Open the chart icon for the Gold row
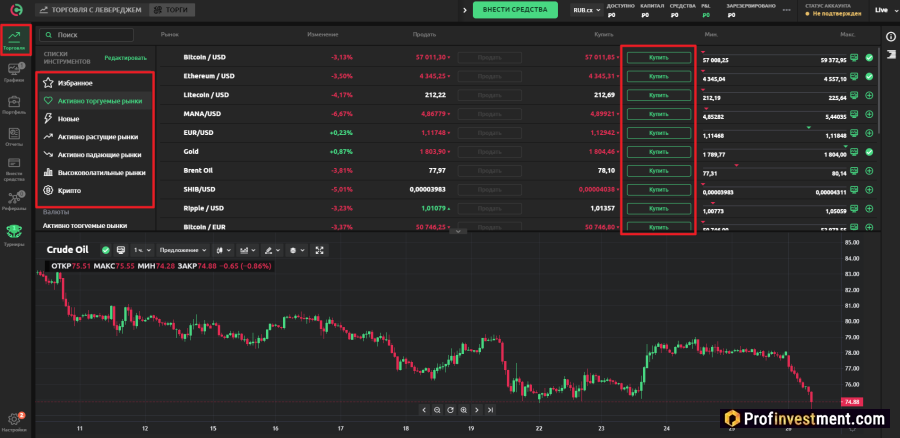 pos(855,152)
